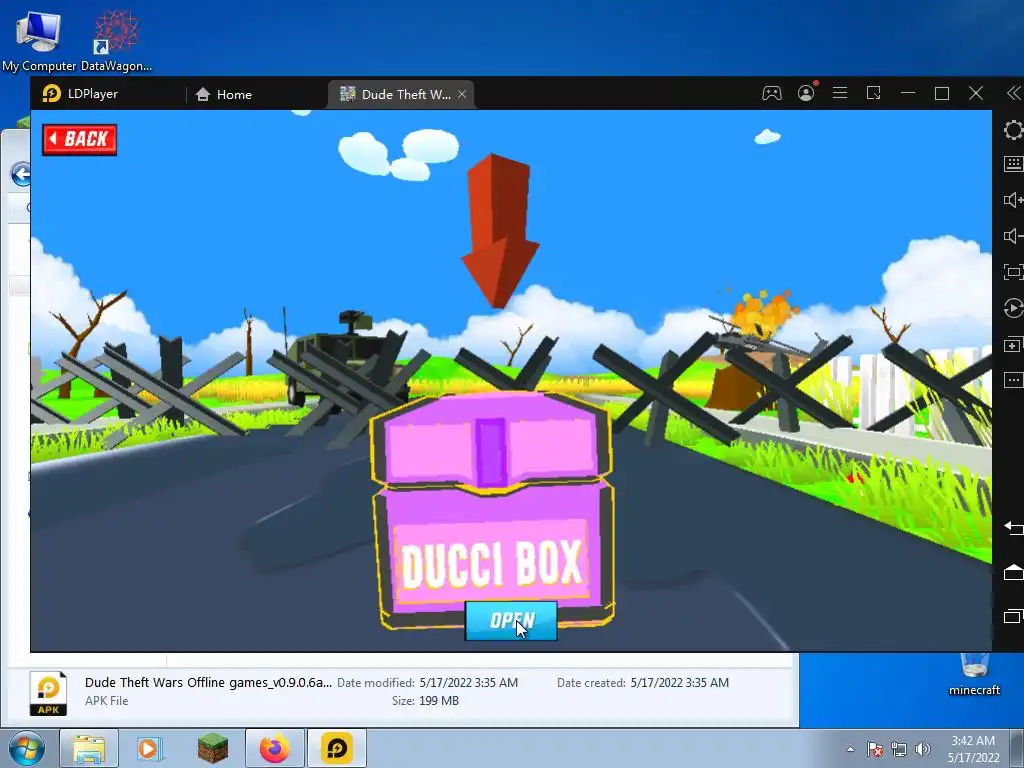1024x768 pixels.
Task: Open the Action Center flag icon
Action: (x=875, y=749)
